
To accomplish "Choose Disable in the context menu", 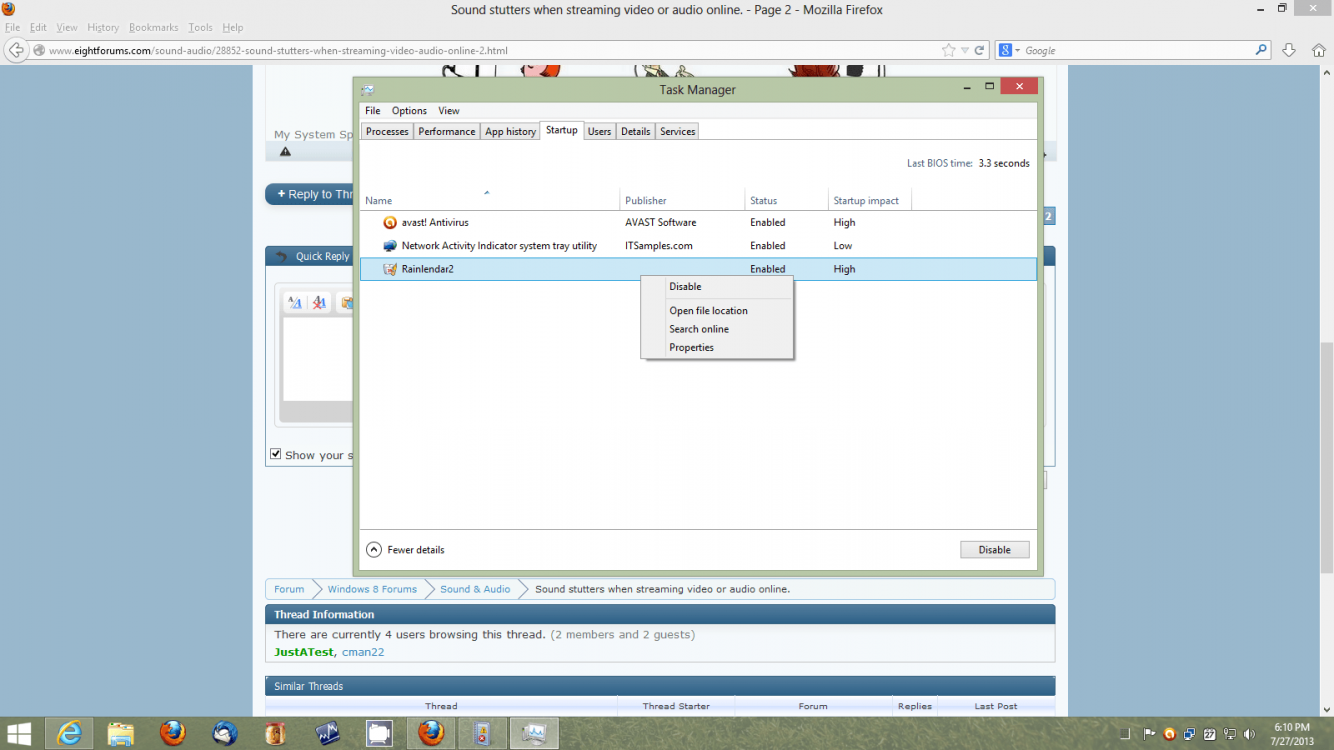I will click(716, 287).
